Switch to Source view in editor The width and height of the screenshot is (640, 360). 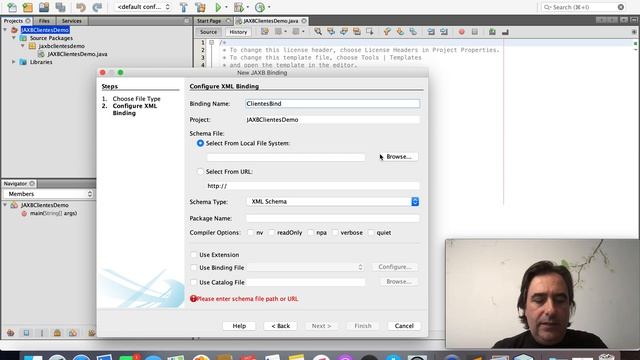[209, 32]
